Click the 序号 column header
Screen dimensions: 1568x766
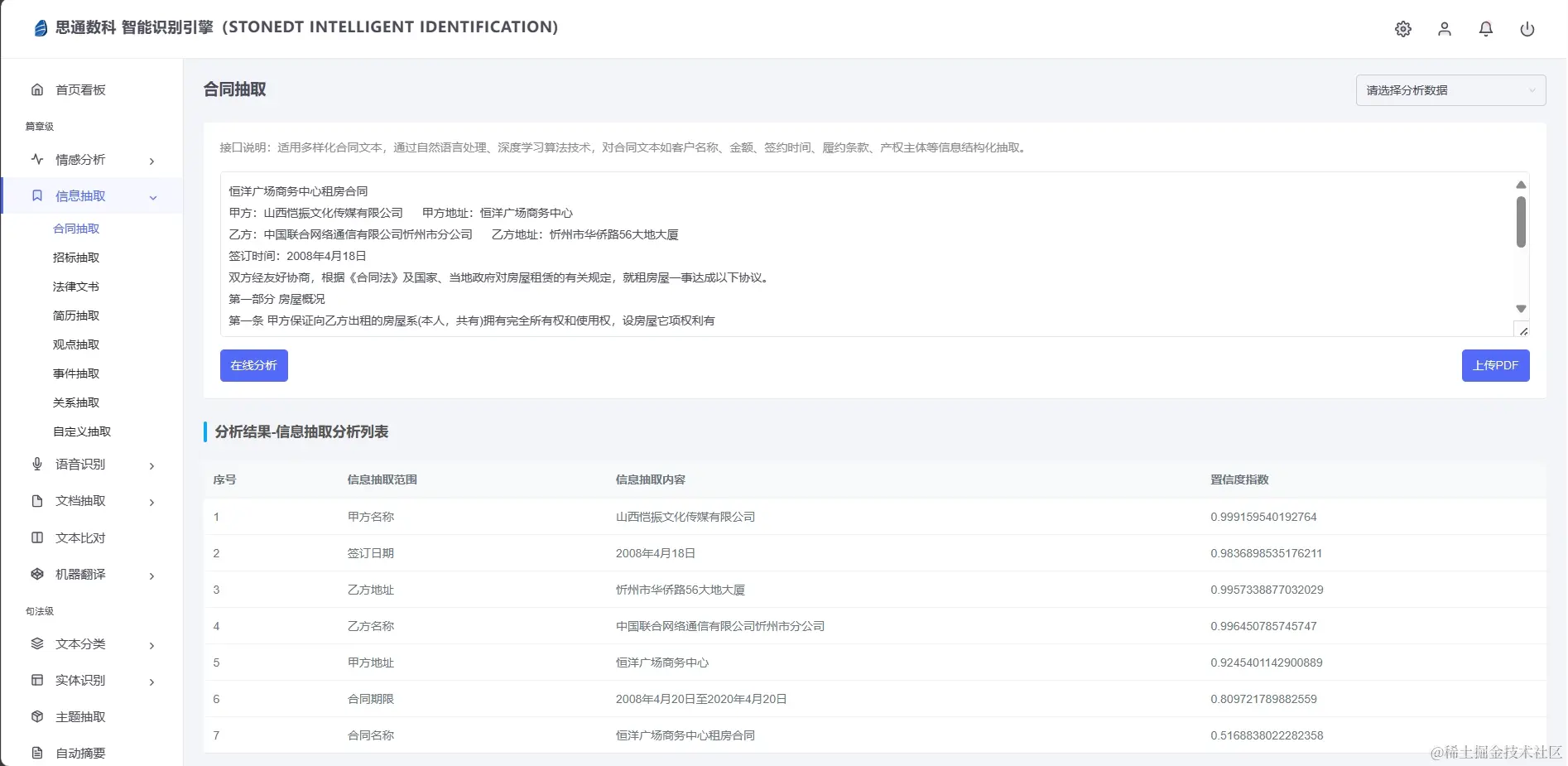click(224, 479)
